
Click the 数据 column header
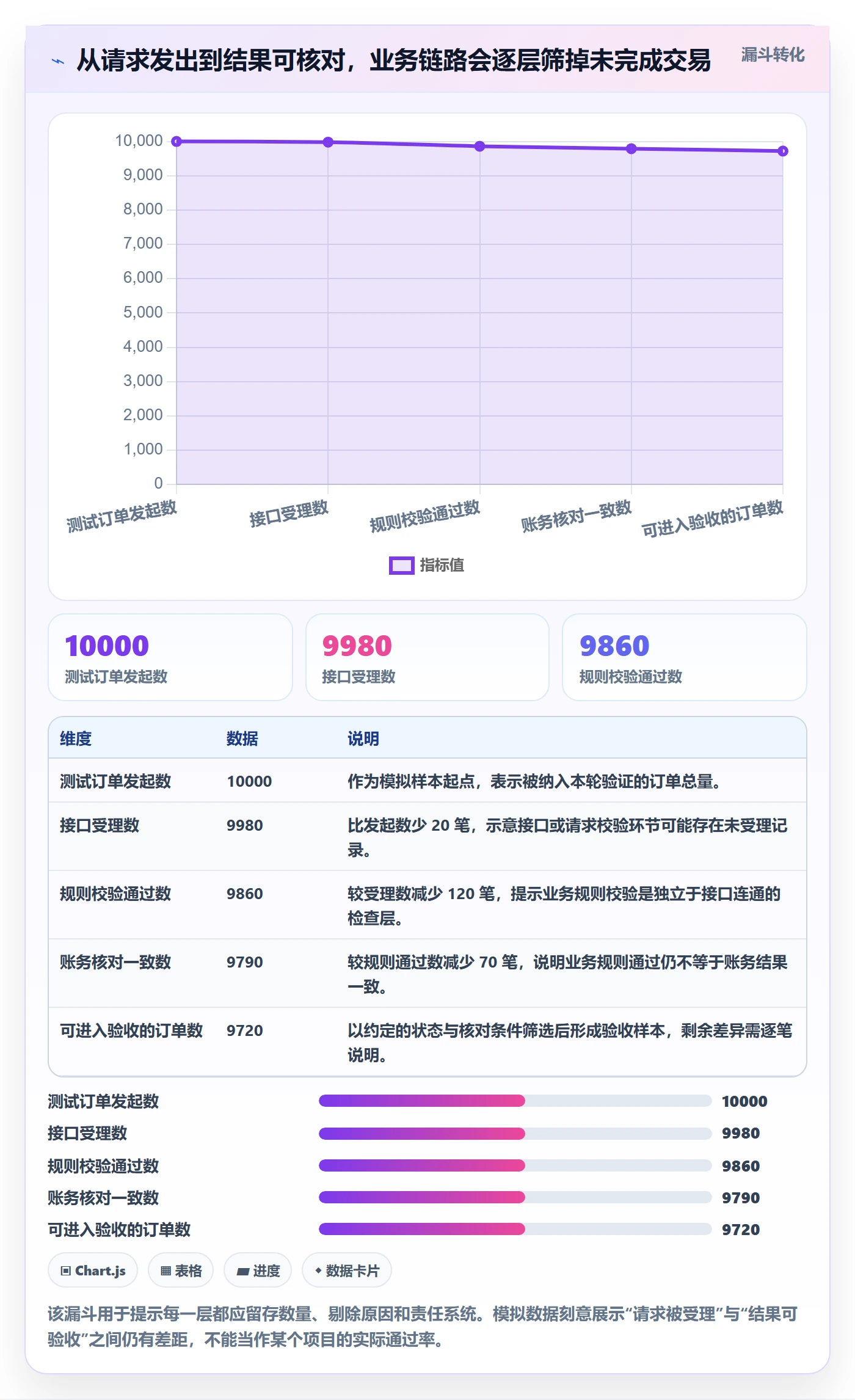pyautogui.click(x=242, y=738)
